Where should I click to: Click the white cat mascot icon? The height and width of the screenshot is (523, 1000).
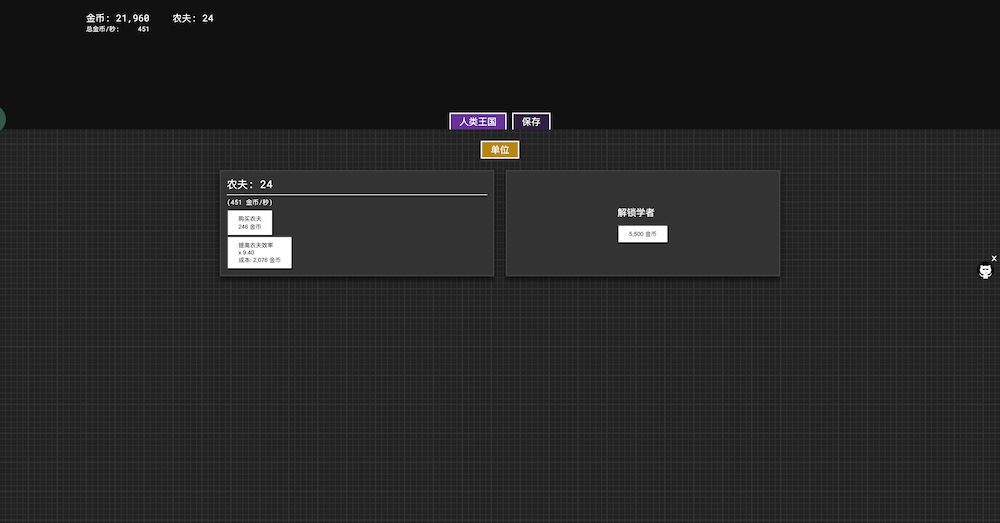point(985,271)
